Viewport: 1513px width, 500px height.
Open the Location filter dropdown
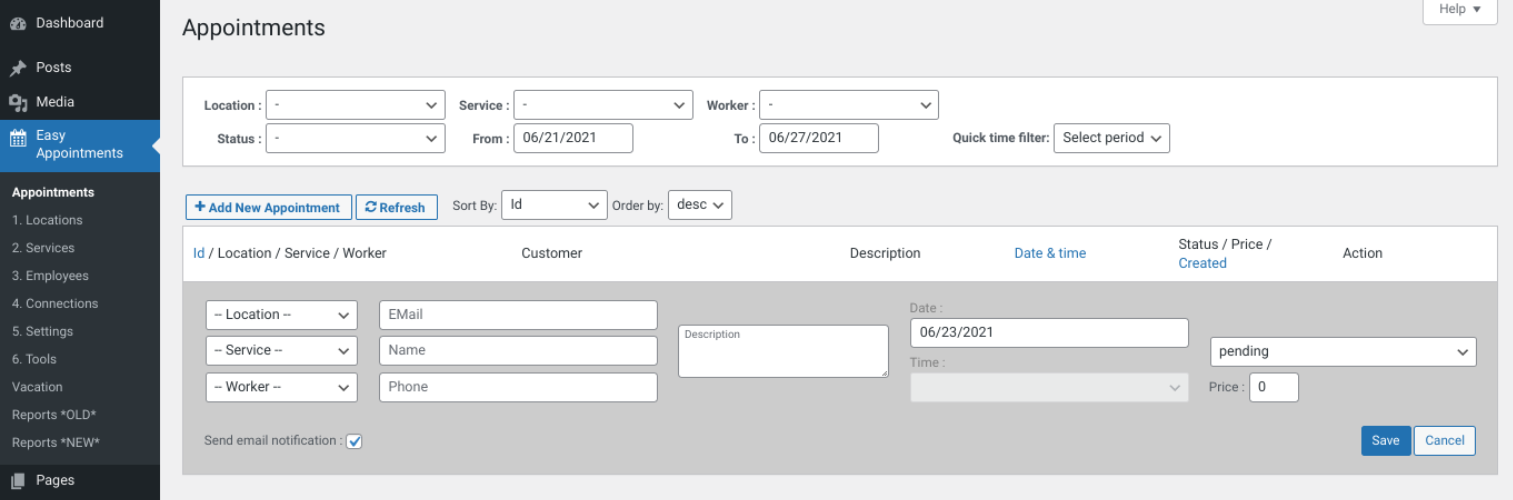click(355, 104)
